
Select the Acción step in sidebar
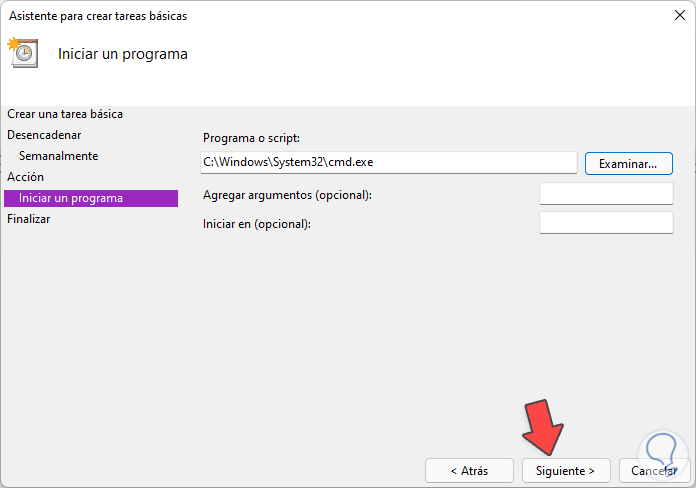(25, 177)
